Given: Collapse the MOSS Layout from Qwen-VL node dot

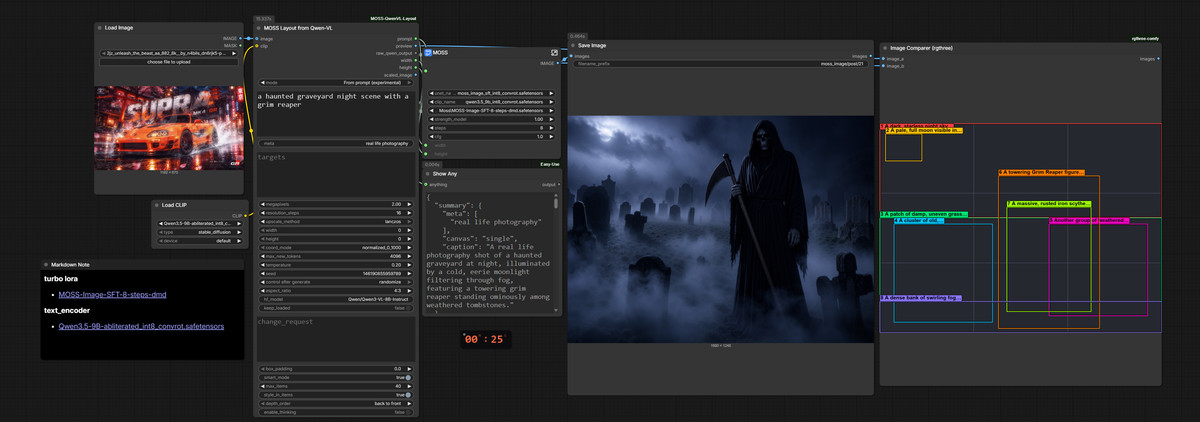Looking at the screenshot, I should click(259, 28).
